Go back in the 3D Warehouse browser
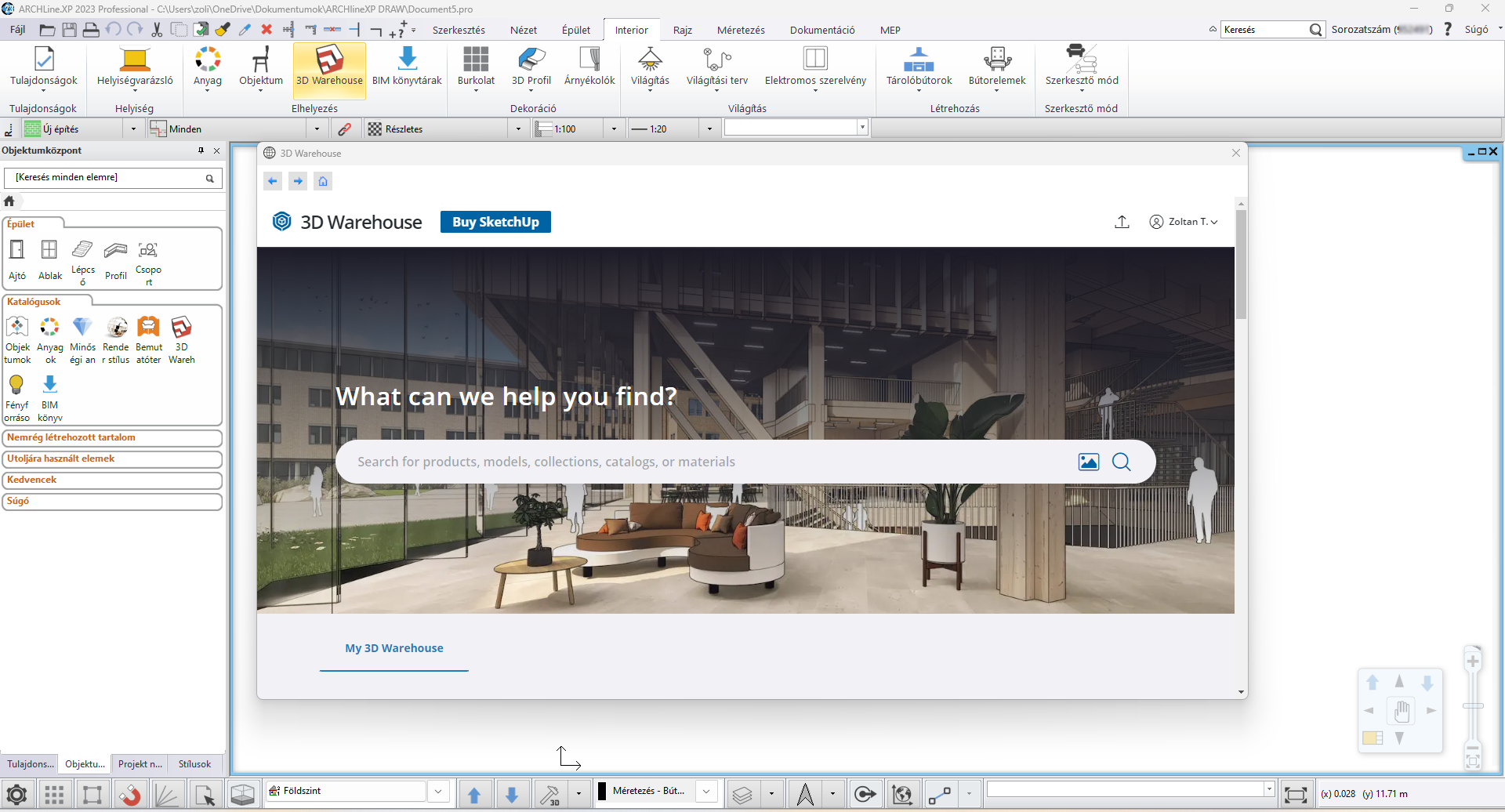Viewport: 1505px width, 812px height. pyautogui.click(x=273, y=181)
